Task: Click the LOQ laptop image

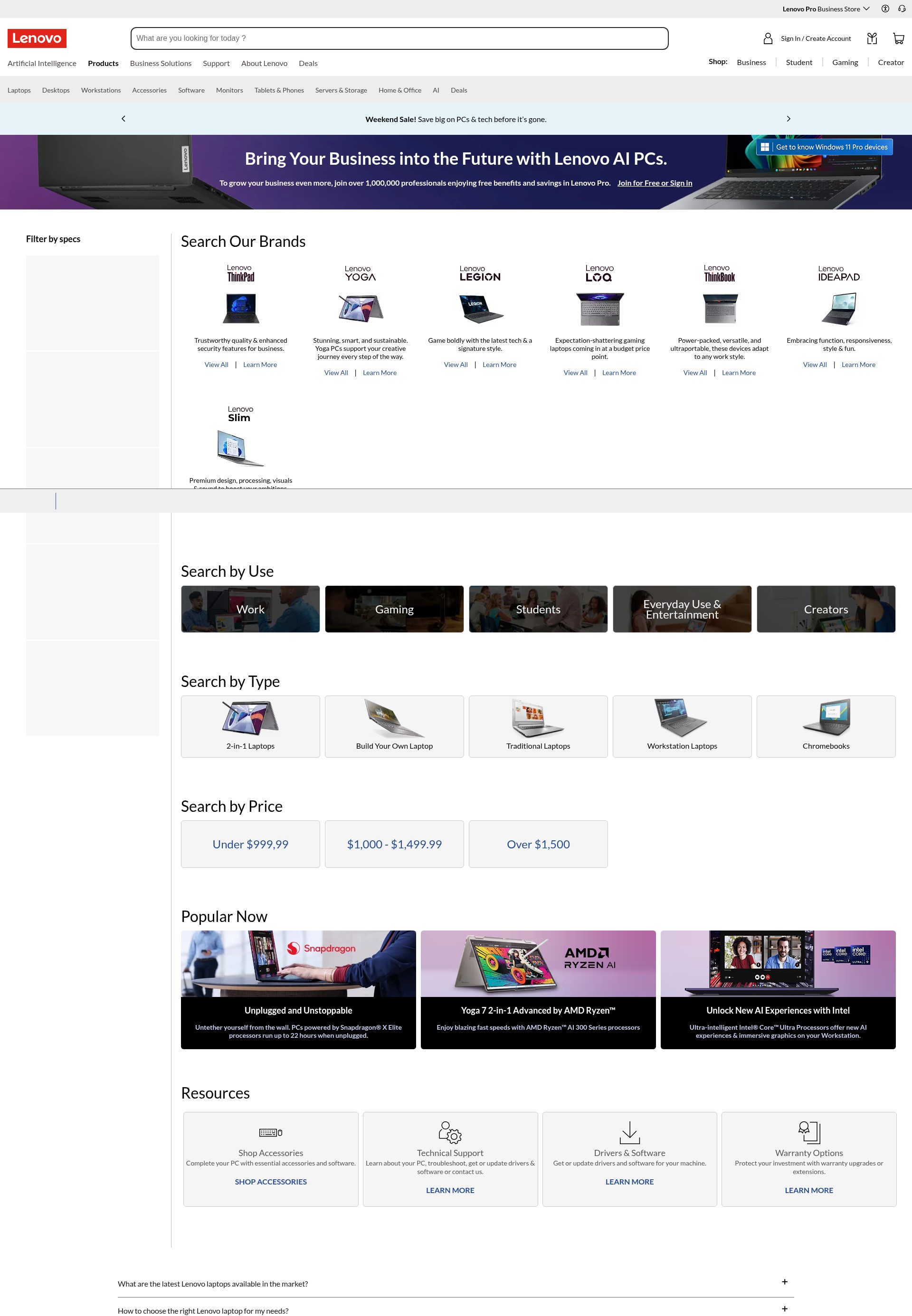Action: (x=600, y=309)
